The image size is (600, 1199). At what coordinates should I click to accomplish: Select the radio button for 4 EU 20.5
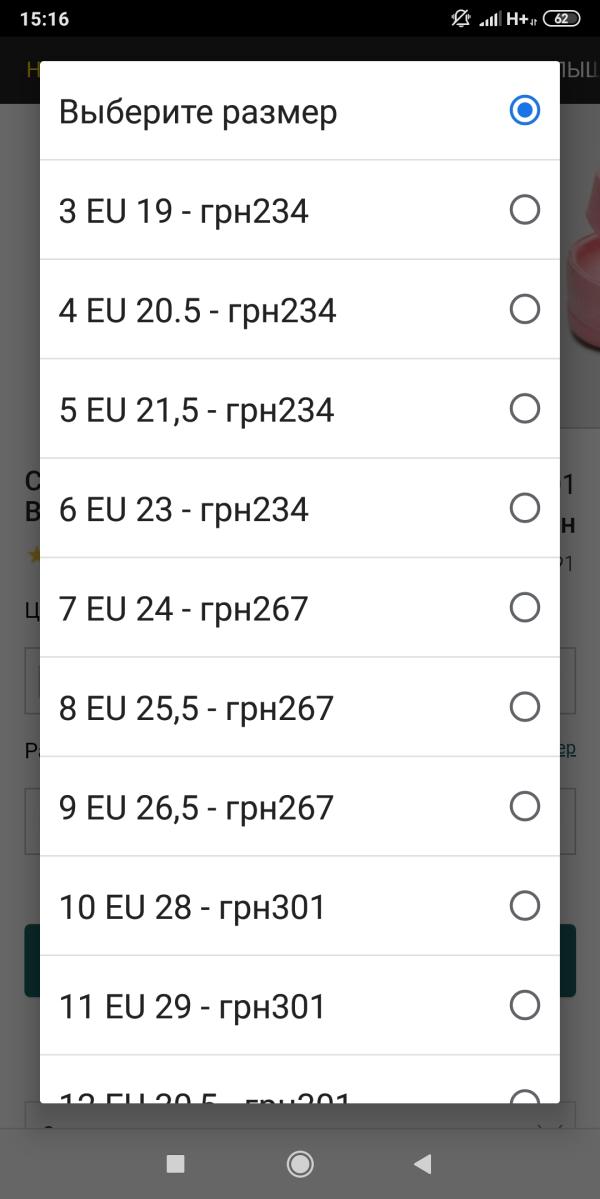click(524, 309)
